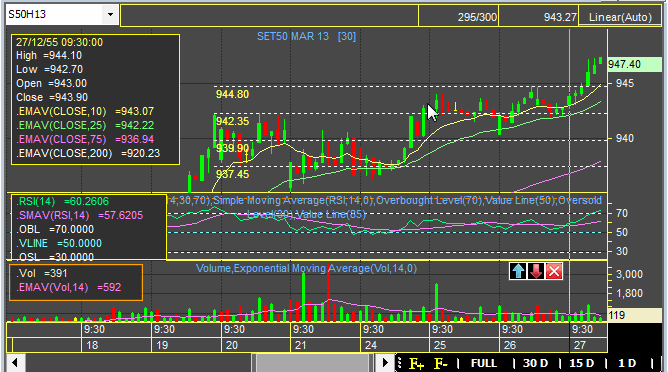Click the SET50 MAR 13 [30] chart title

click(306, 37)
